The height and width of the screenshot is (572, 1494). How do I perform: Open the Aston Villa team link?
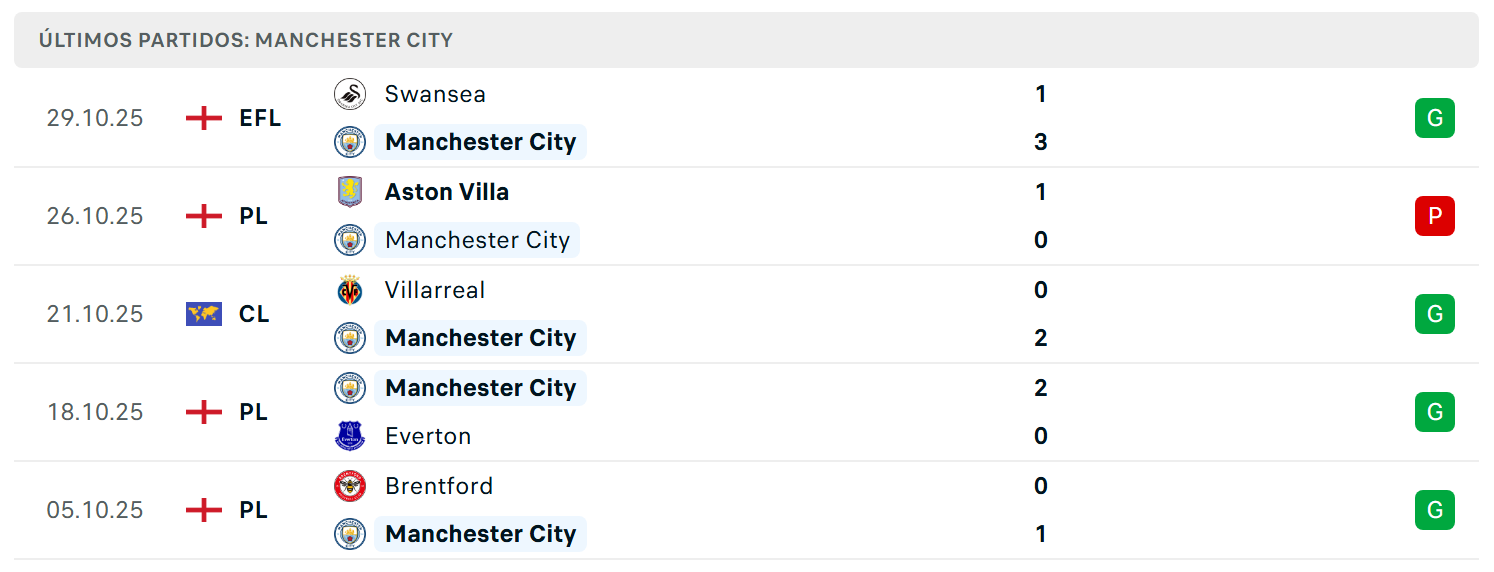447,192
